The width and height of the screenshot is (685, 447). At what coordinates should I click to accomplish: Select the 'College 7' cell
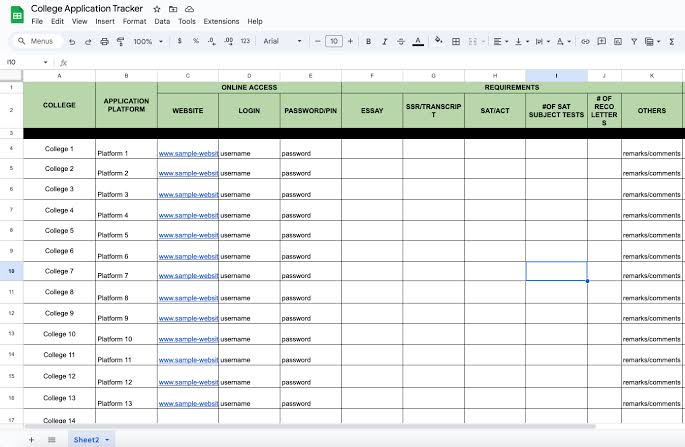(59, 271)
